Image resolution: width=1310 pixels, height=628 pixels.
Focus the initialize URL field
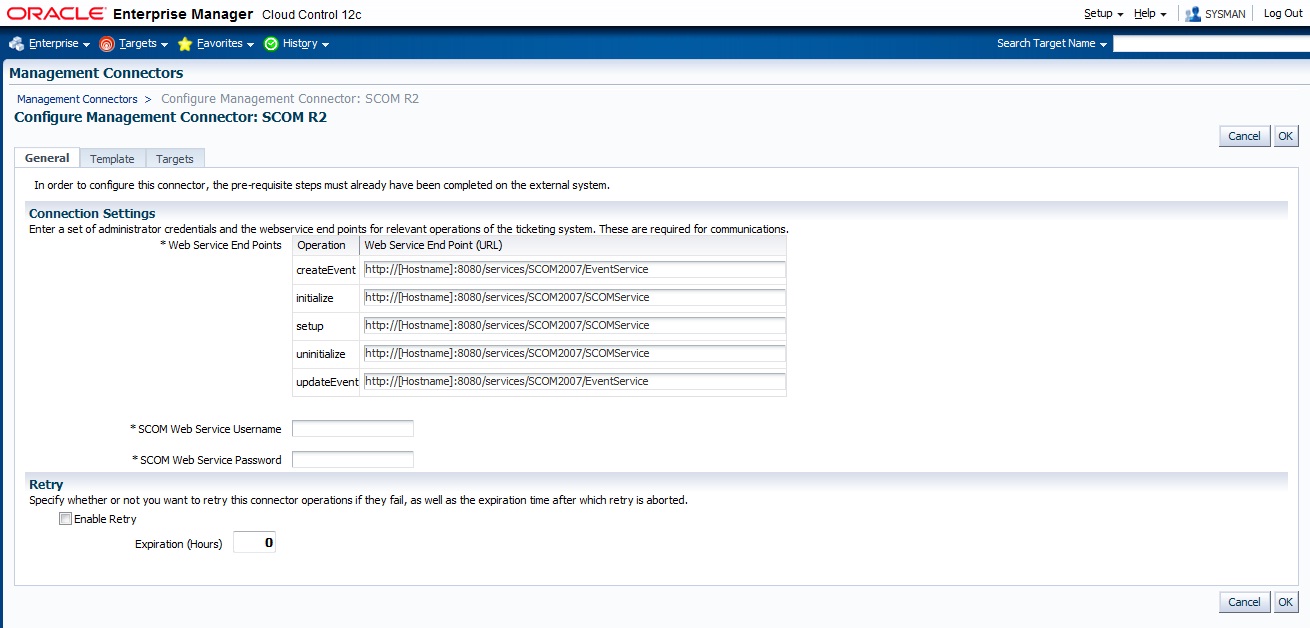click(x=574, y=298)
